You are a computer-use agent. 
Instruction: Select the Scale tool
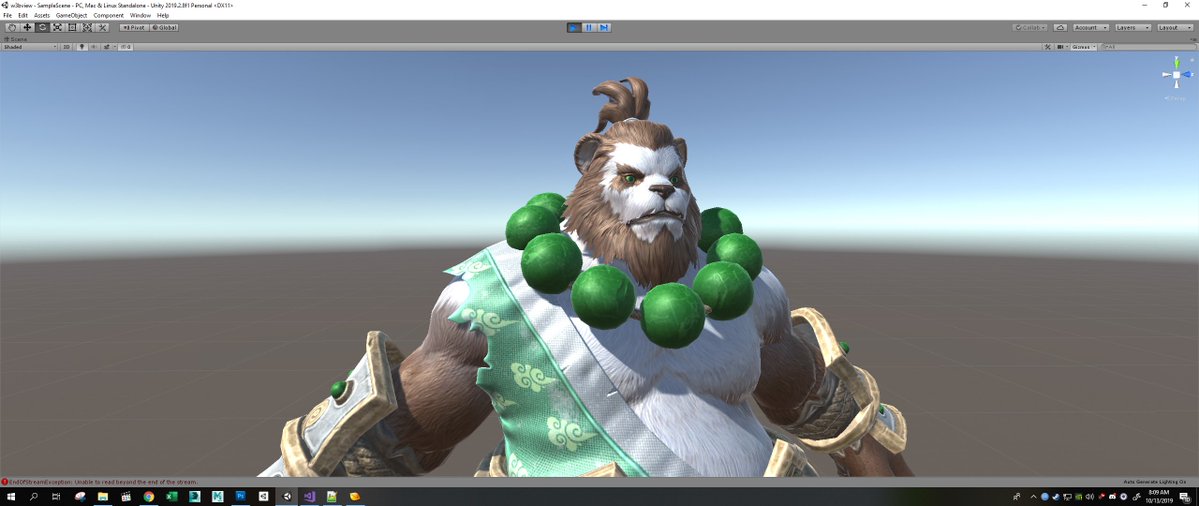point(57,28)
